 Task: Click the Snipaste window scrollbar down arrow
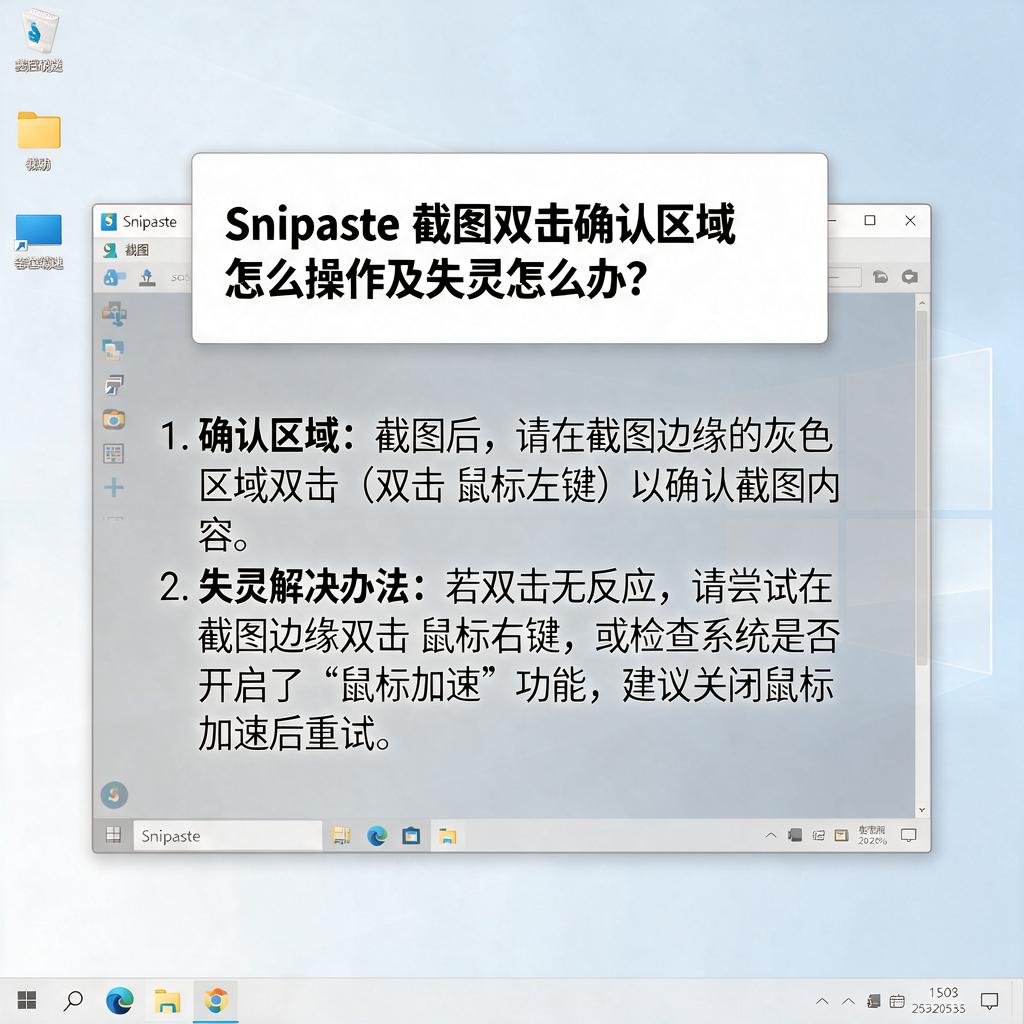point(922,810)
